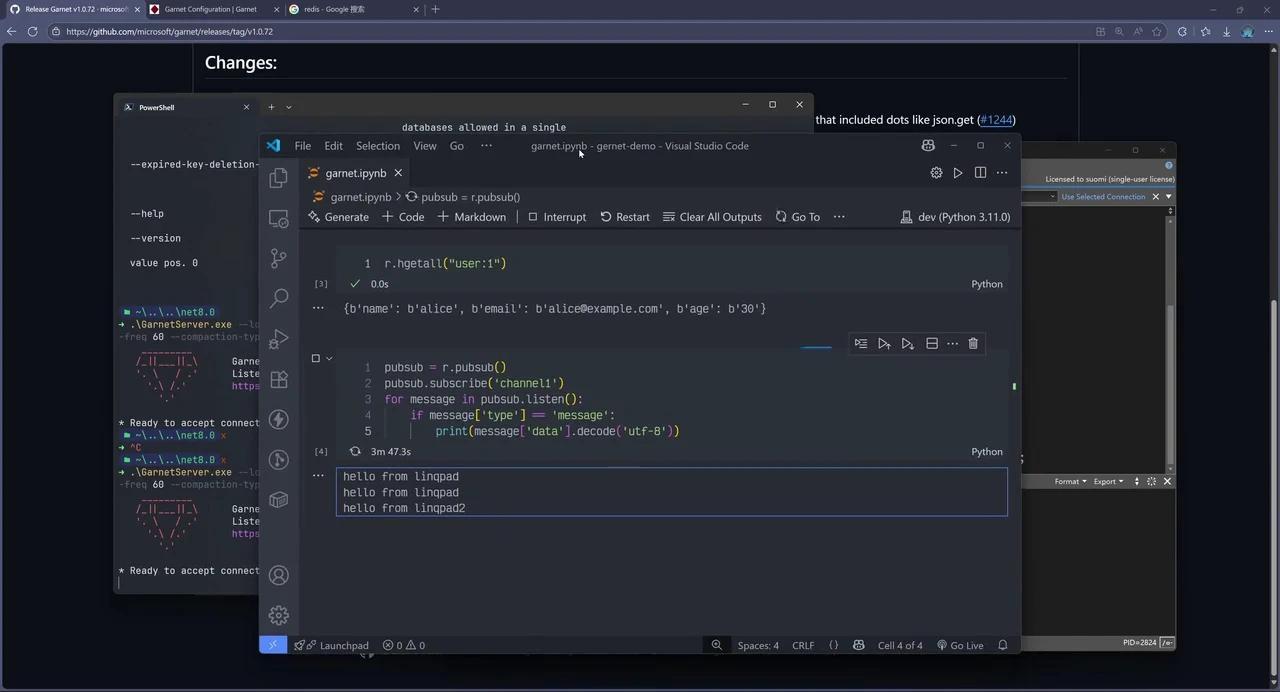Toggle split editor layout button
The image size is (1280, 692).
980,173
